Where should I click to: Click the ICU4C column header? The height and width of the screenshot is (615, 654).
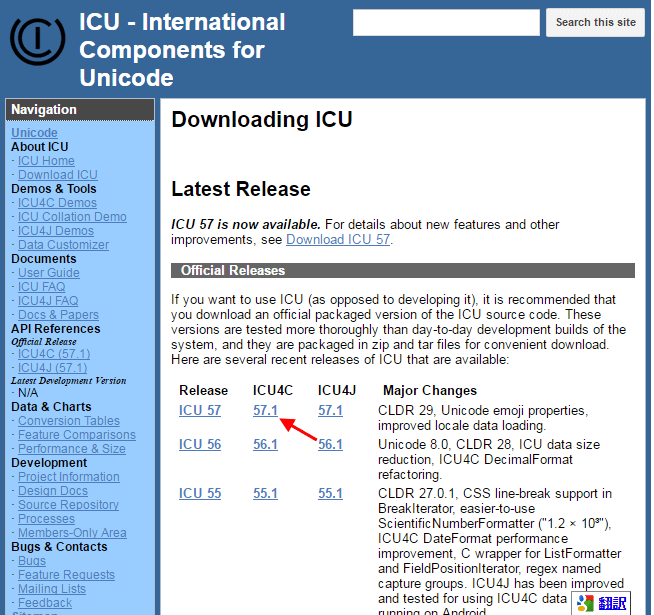(x=273, y=391)
